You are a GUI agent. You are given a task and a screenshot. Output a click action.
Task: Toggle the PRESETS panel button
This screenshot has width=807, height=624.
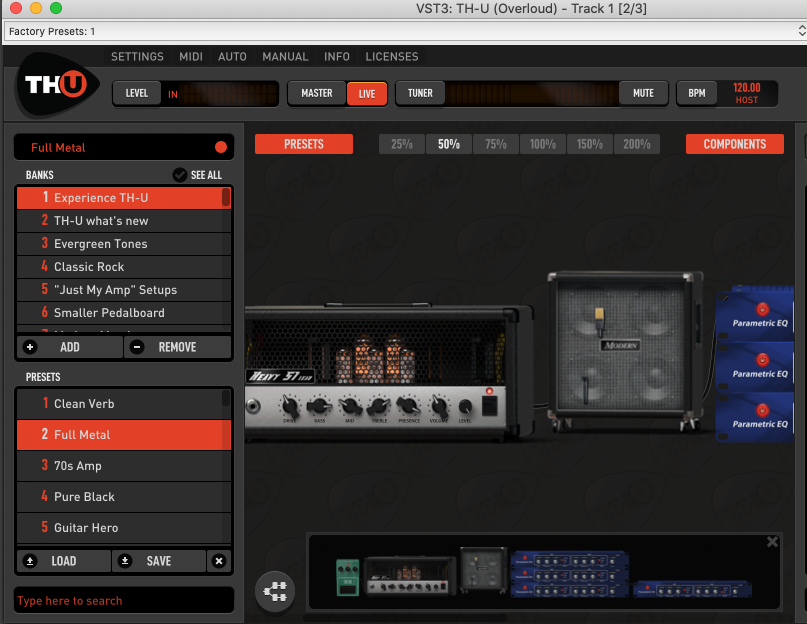click(304, 144)
